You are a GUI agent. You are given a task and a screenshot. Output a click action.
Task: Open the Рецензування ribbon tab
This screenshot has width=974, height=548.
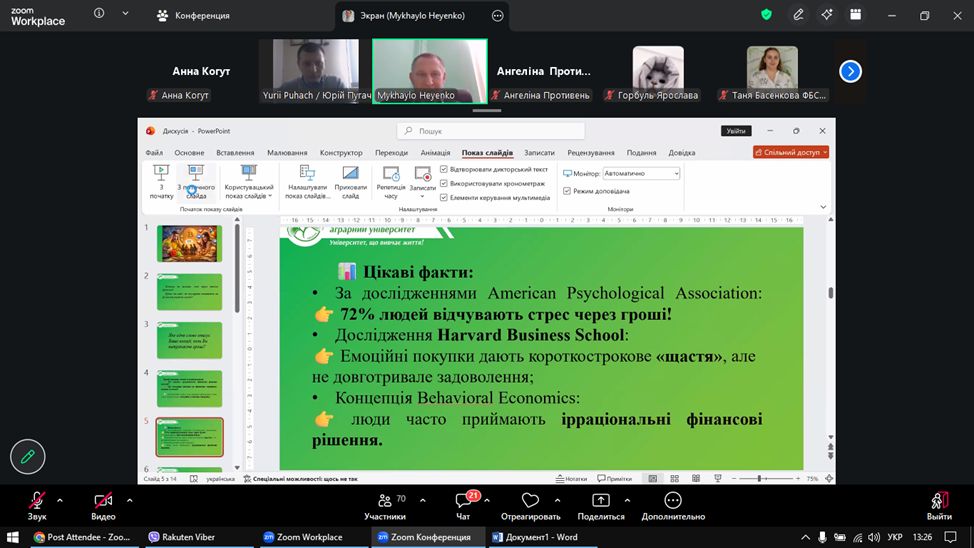(x=590, y=153)
